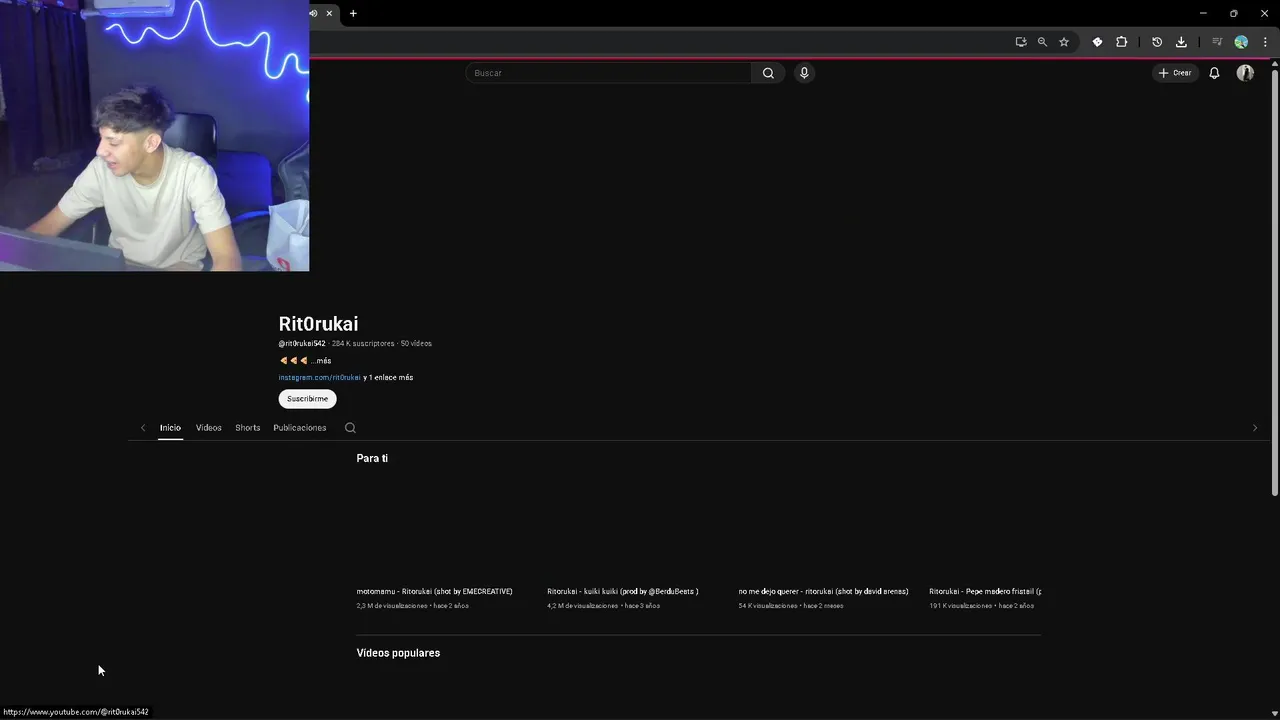Image resolution: width=1280 pixels, height=720 pixels.
Task: Click the zoom magnifier icon in address bar
Action: pos(1042,42)
